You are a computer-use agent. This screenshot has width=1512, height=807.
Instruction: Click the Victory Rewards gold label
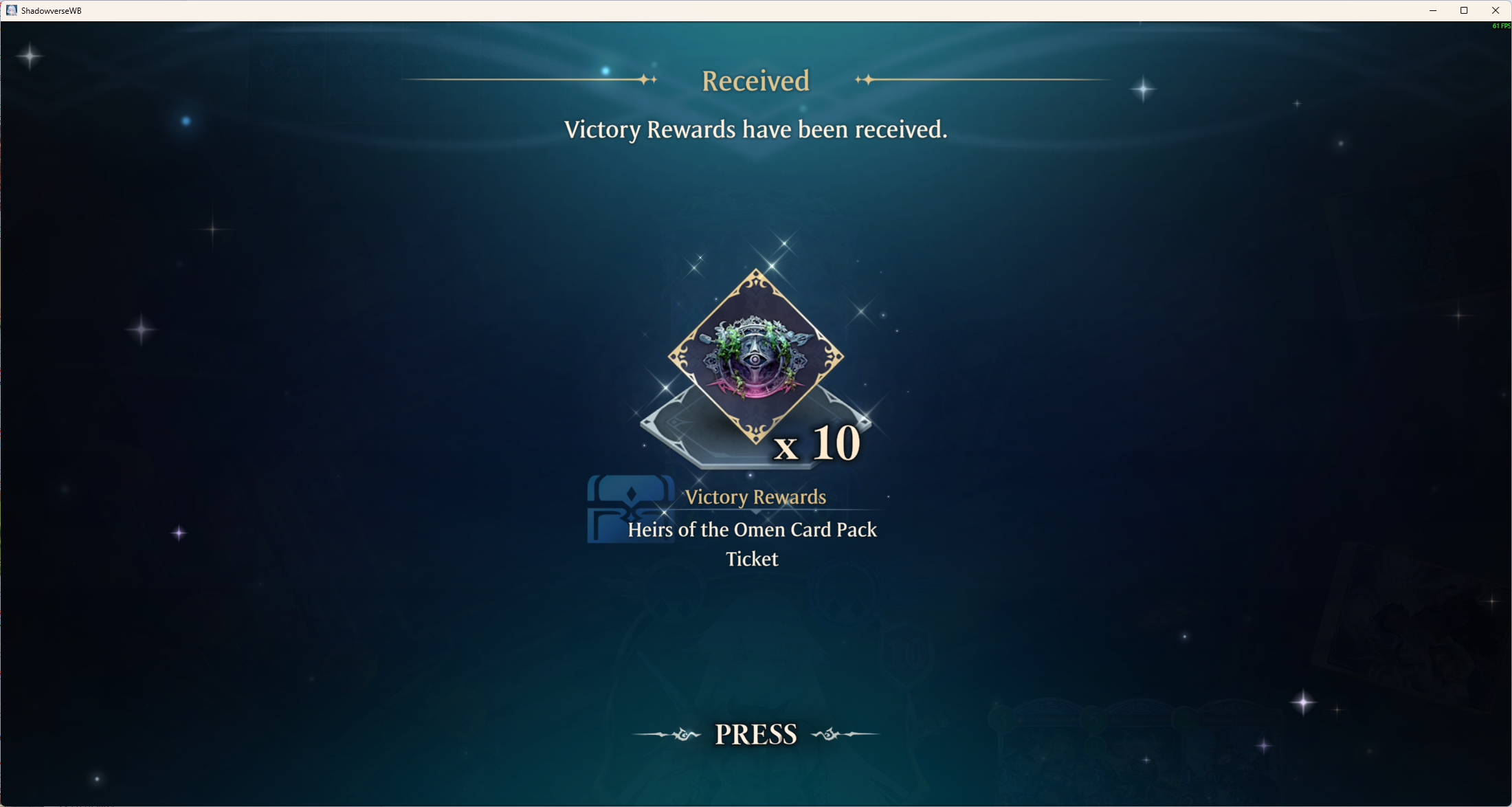tap(755, 497)
